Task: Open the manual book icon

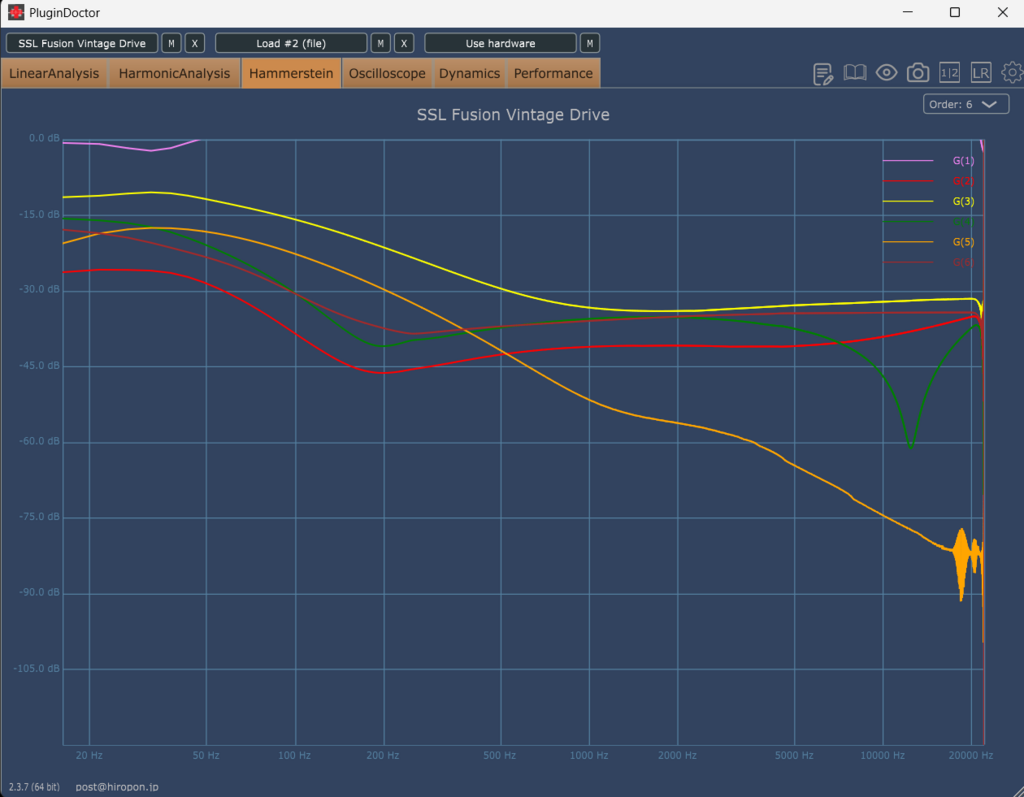Action: [855, 73]
